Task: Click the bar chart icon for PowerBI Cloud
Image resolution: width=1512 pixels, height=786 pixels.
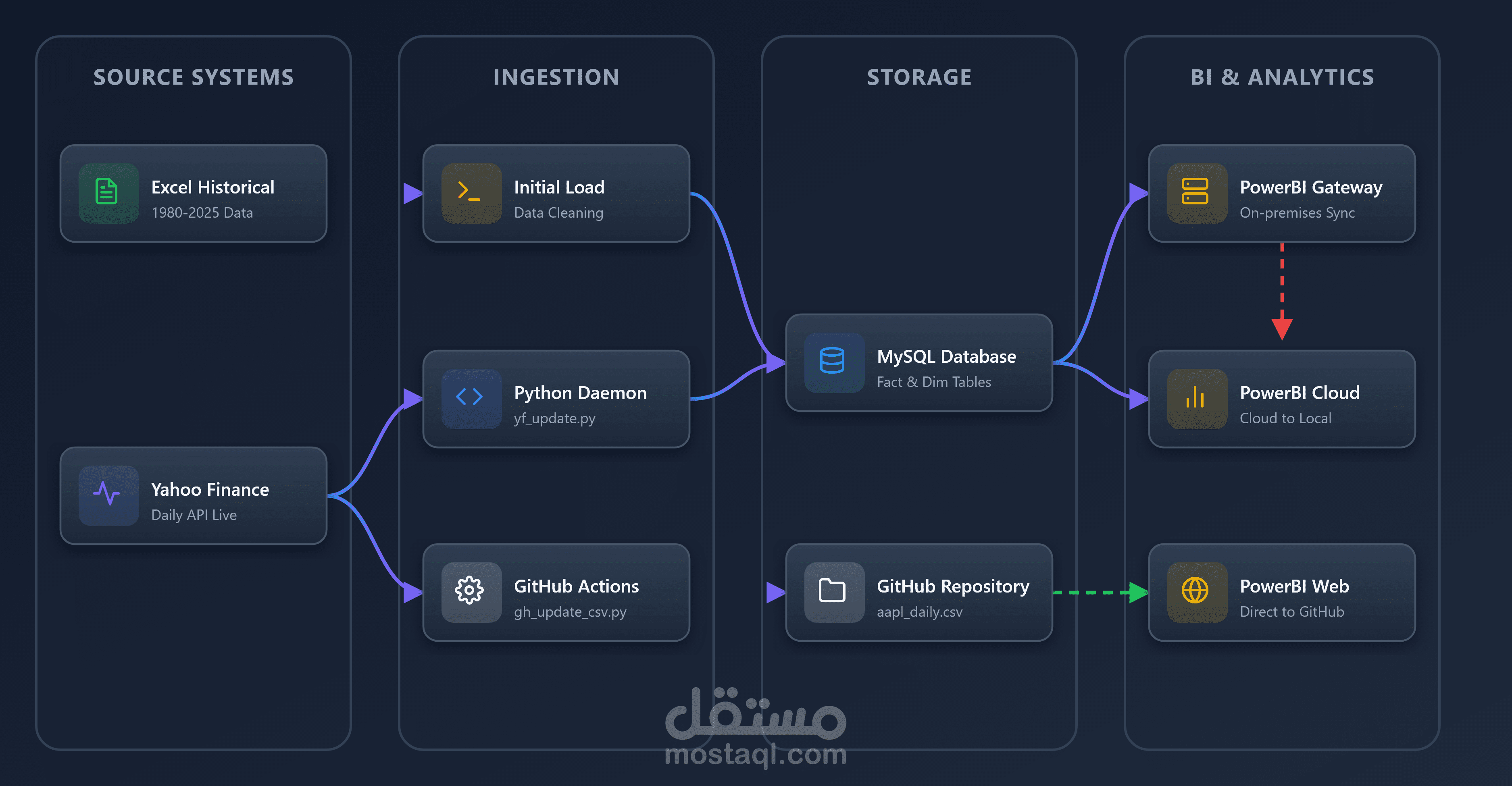Action: [x=1195, y=397]
